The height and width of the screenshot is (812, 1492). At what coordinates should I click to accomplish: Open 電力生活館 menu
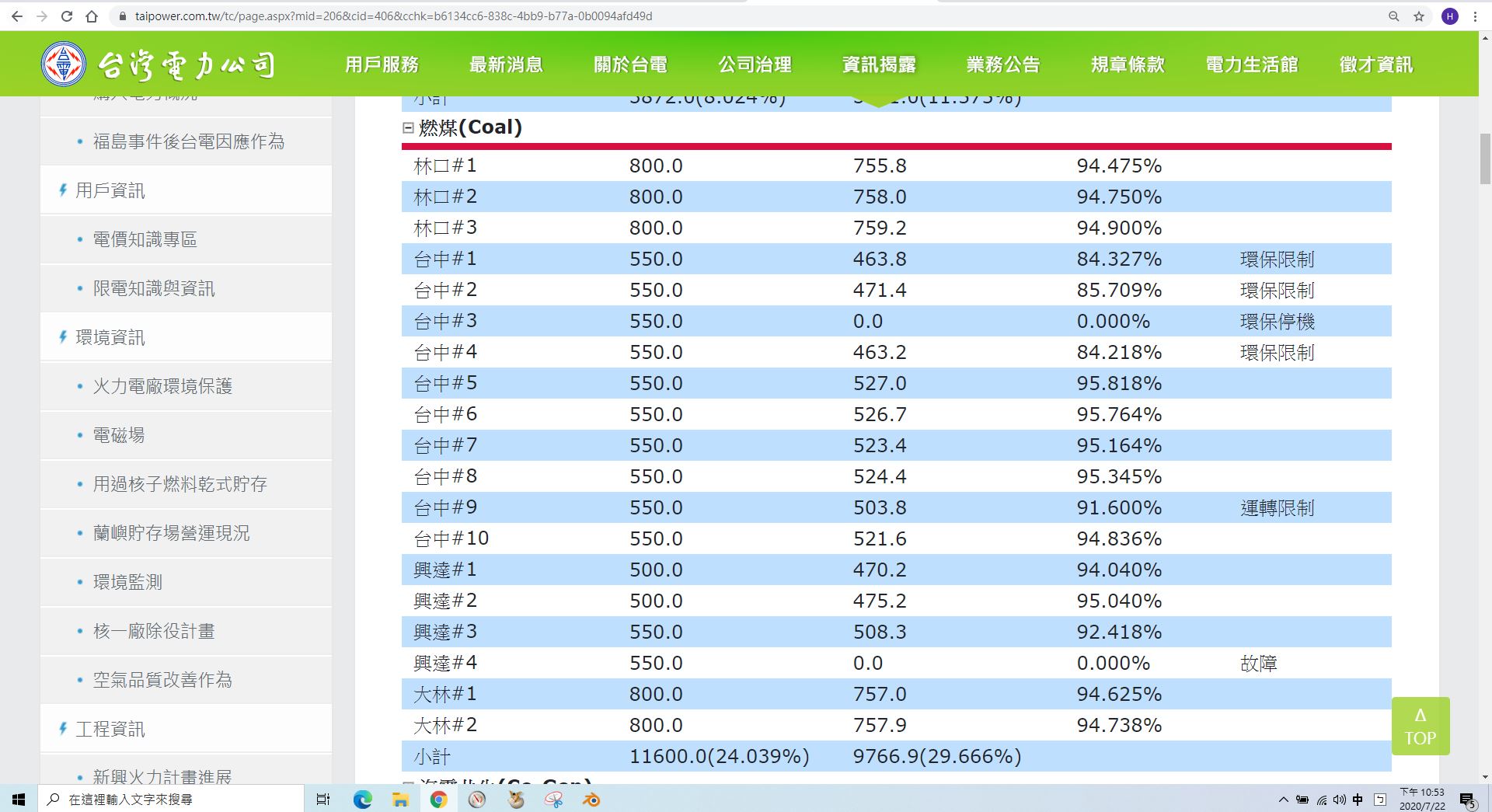[1252, 64]
